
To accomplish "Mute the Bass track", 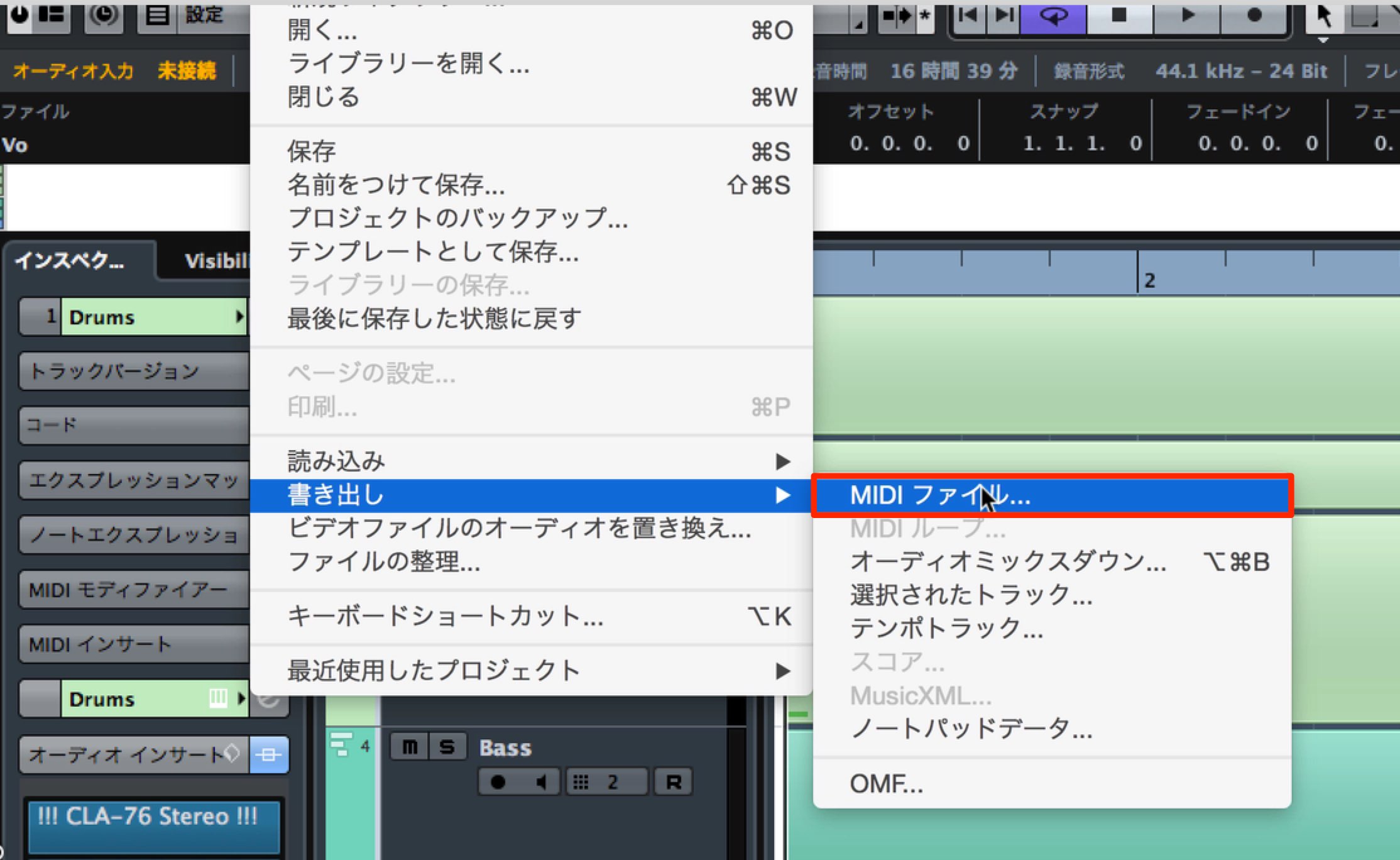I will [410, 747].
